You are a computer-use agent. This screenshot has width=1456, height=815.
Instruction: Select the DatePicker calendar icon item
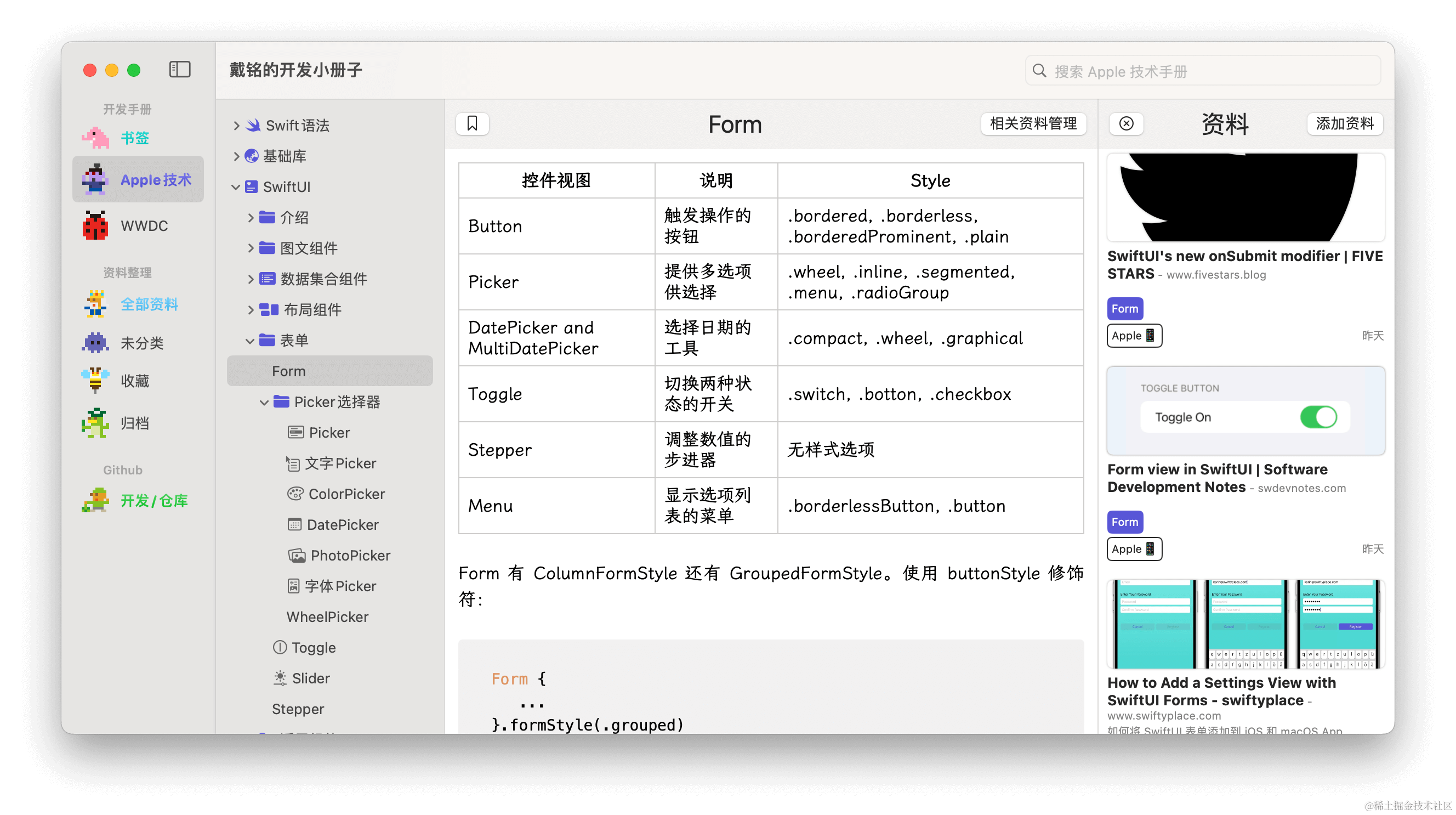click(x=342, y=524)
